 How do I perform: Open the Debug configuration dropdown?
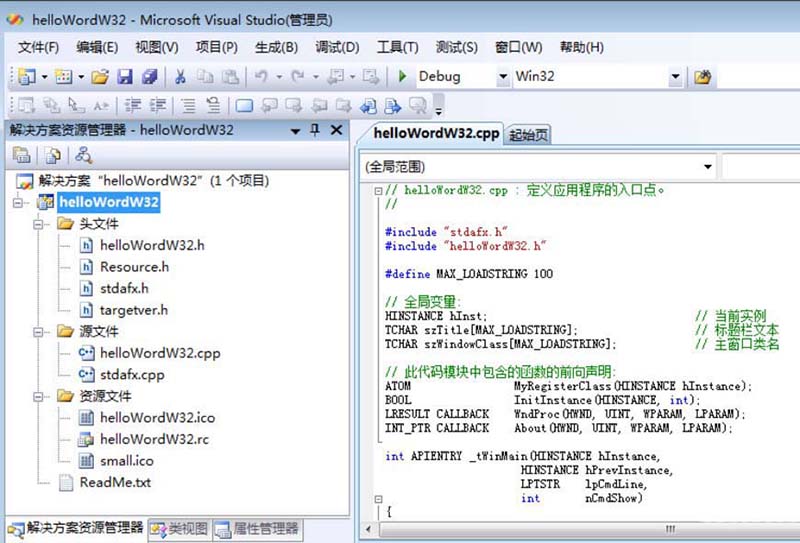pos(503,77)
